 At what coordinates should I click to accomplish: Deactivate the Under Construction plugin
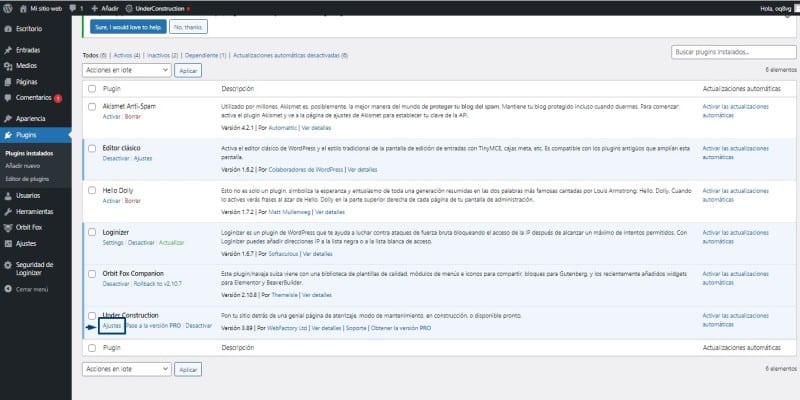[198, 326]
